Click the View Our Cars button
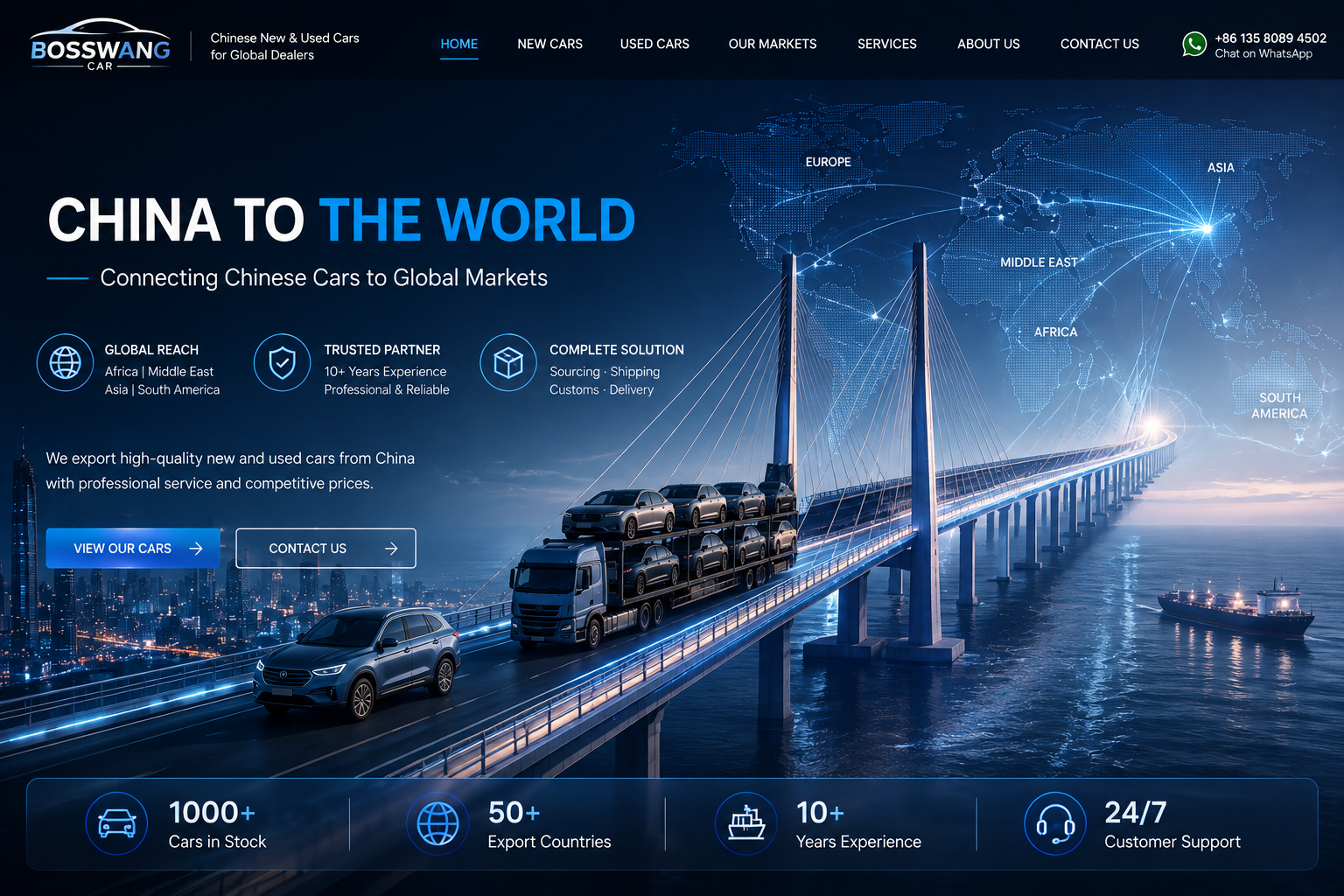 [x=133, y=549]
